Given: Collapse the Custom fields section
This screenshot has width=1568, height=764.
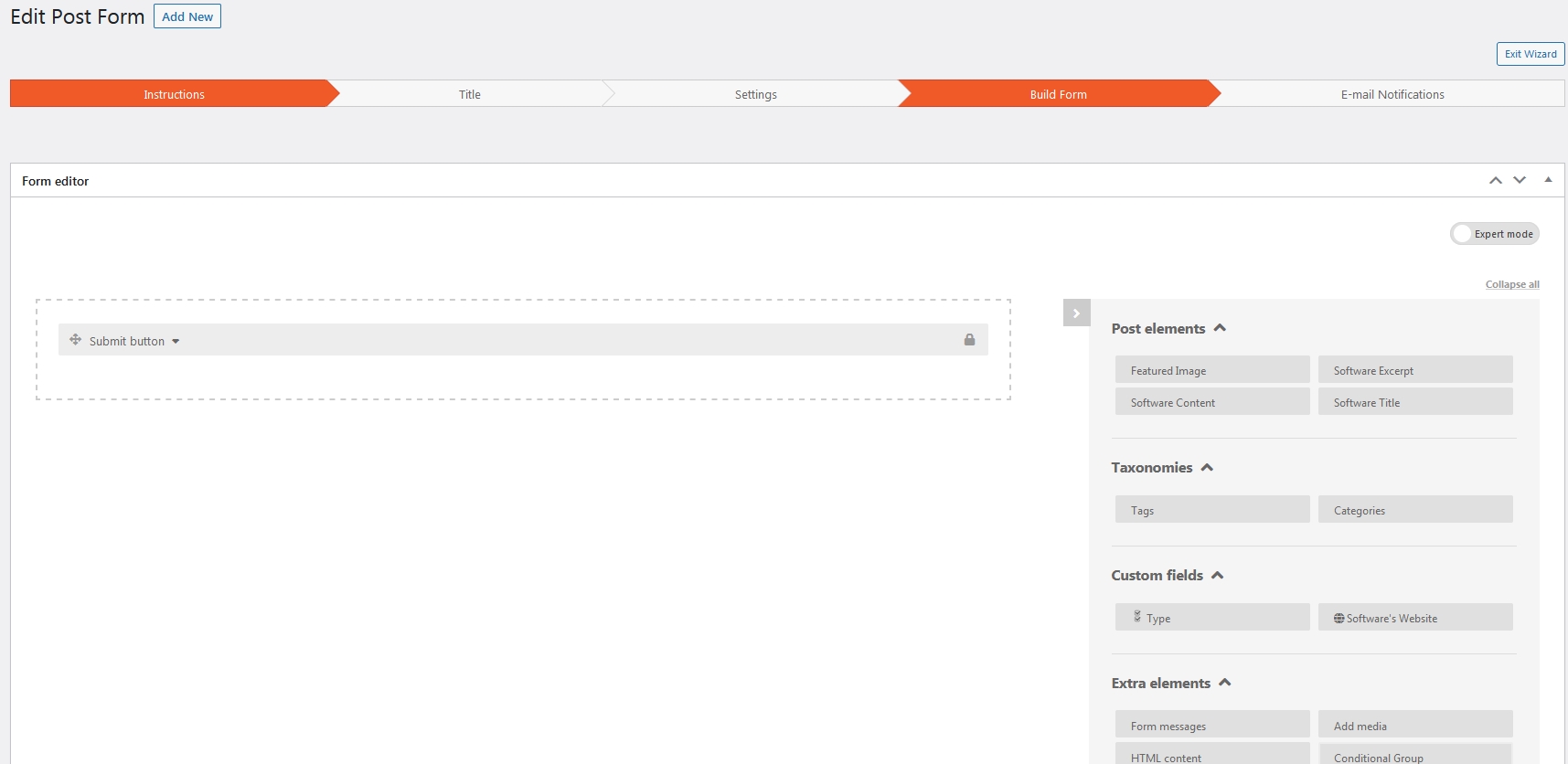Looking at the screenshot, I should coord(1217,575).
